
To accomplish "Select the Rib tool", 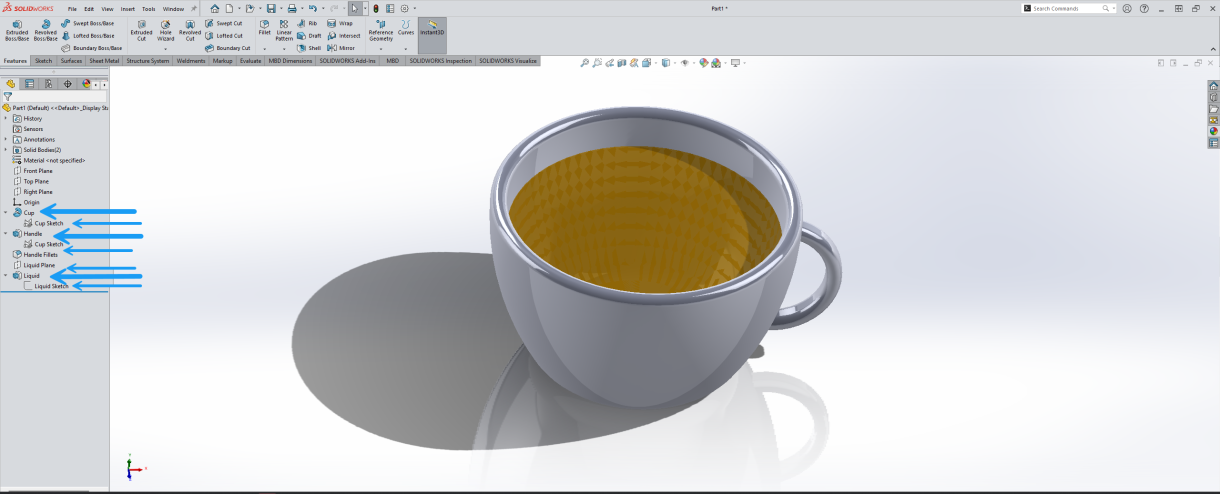I will [308, 22].
